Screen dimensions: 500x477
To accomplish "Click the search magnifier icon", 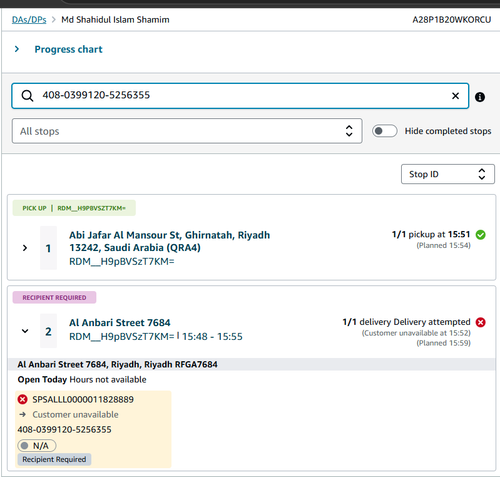I will click(27, 96).
